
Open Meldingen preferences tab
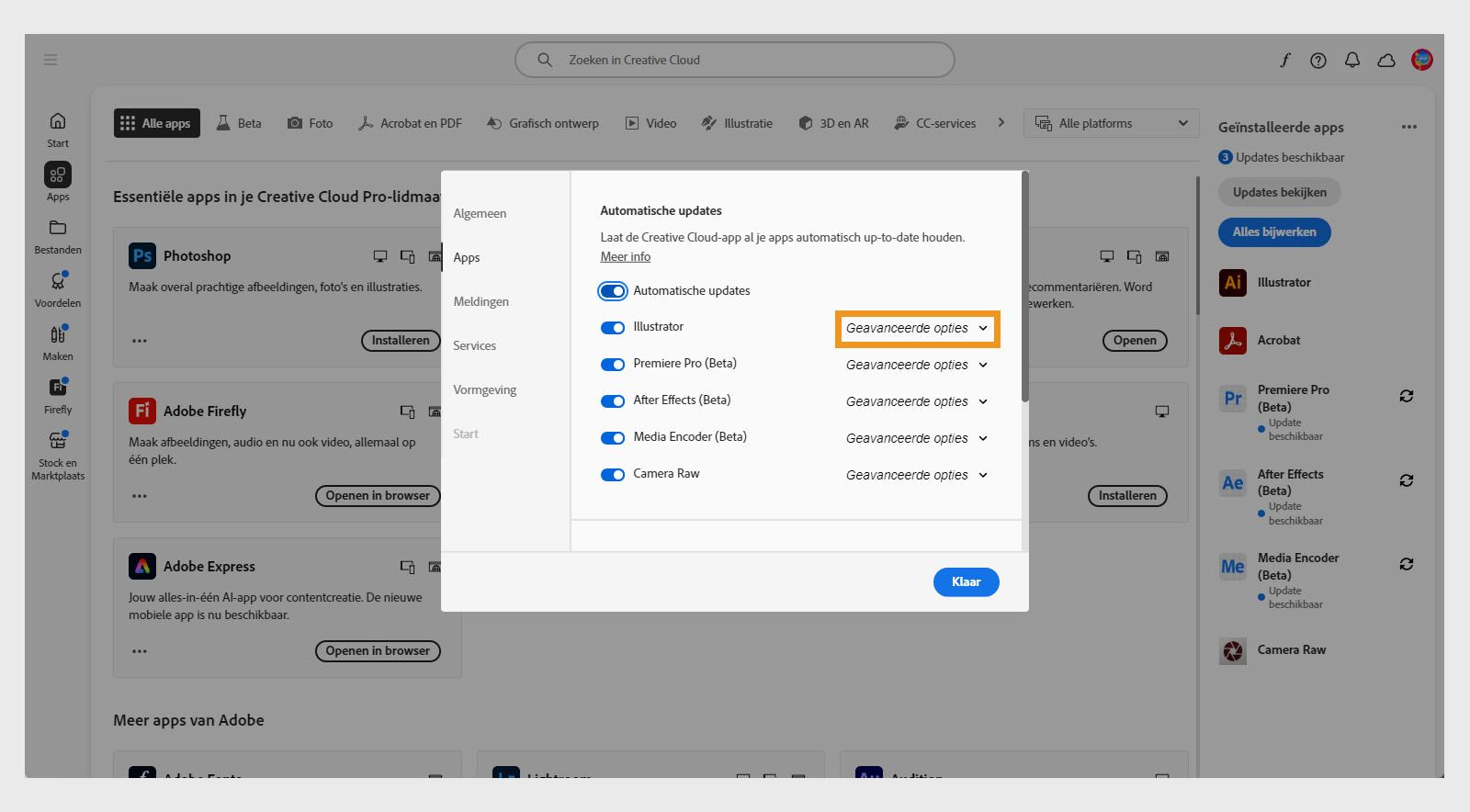click(481, 301)
